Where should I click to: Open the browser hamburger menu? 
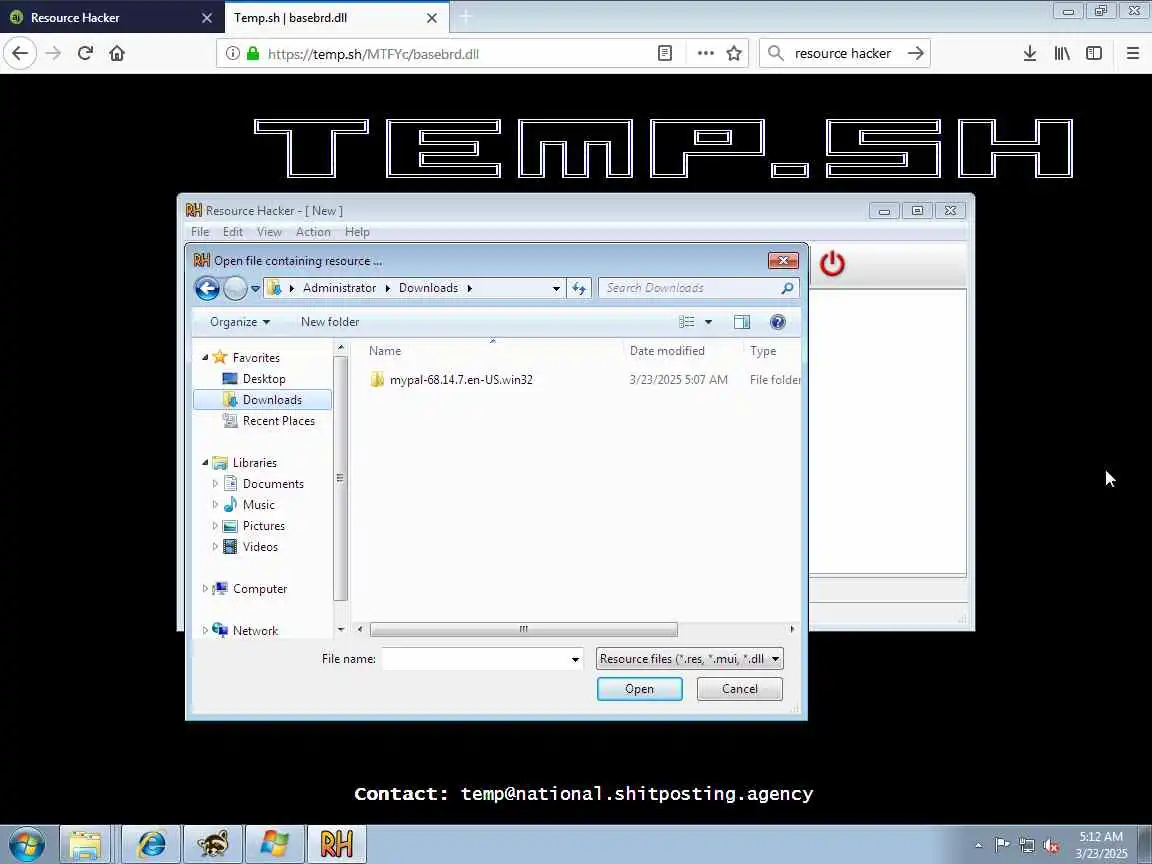[x=1132, y=53]
